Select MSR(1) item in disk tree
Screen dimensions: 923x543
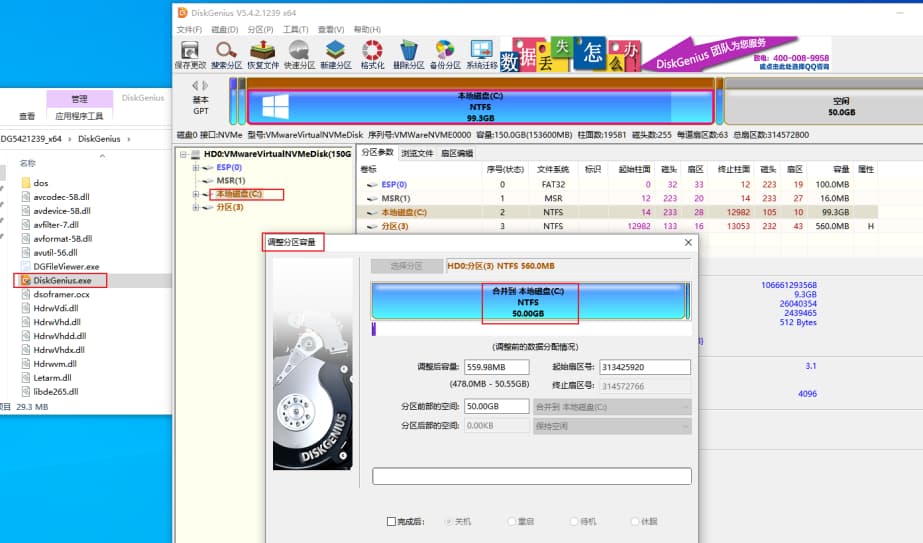(x=231, y=181)
